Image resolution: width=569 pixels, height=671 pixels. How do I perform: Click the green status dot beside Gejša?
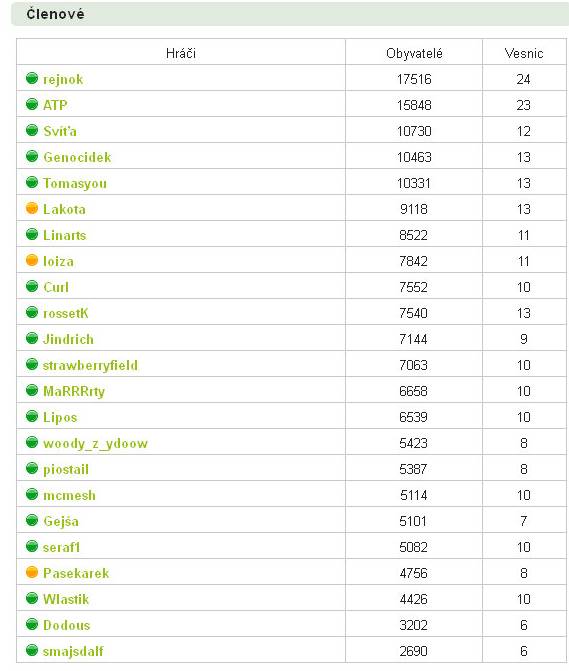pos(32,520)
